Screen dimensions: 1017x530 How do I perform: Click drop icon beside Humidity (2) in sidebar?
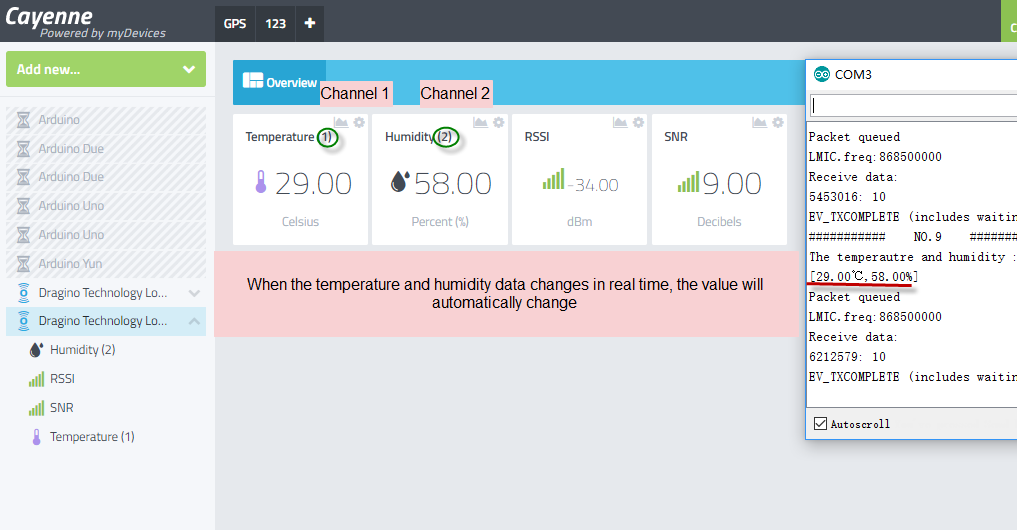pos(36,350)
